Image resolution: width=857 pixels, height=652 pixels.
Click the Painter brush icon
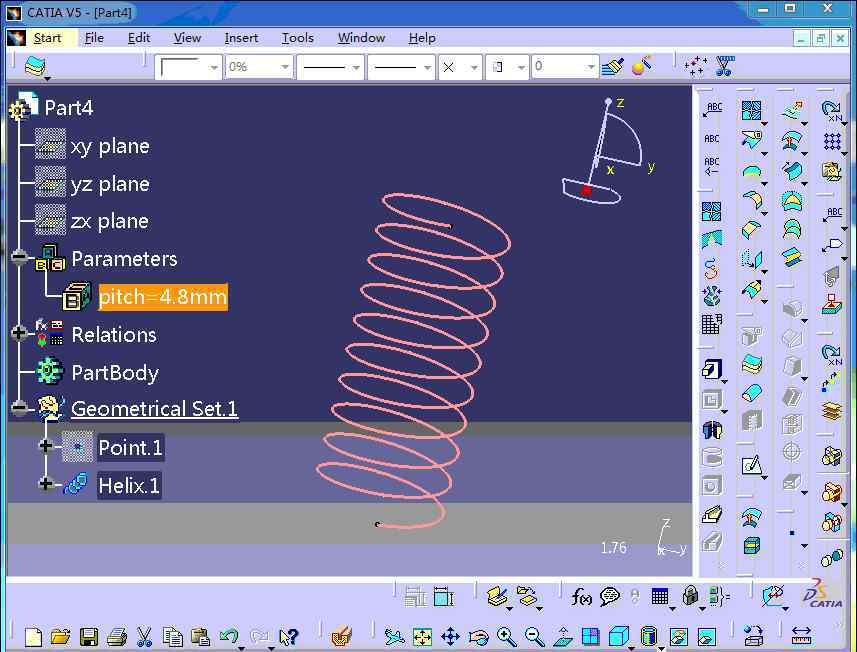point(612,67)
